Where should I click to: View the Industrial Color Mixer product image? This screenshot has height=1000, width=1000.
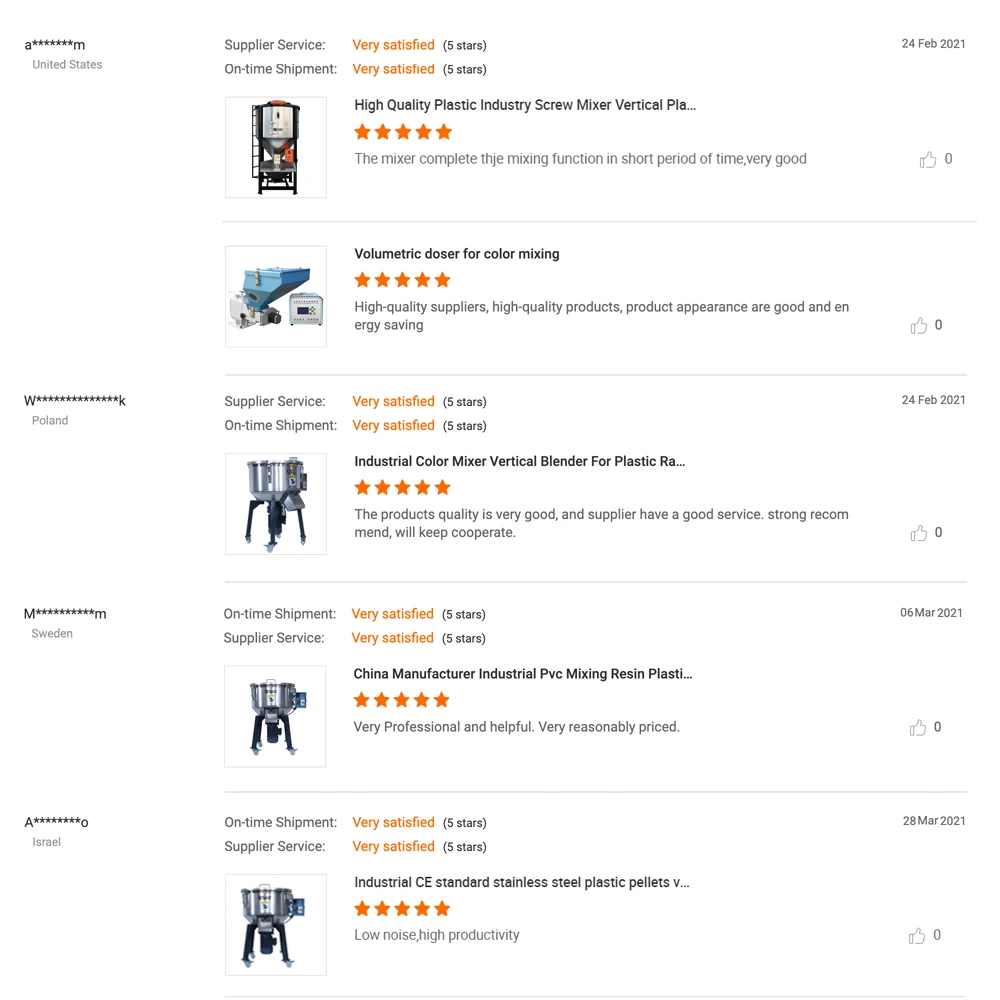coord(276,504)
